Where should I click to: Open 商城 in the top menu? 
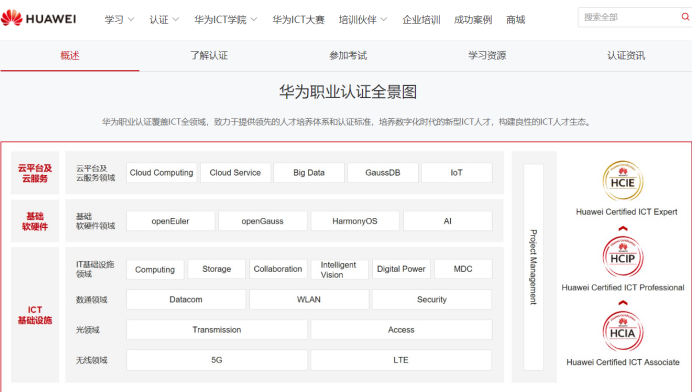[x=515, y=19]
